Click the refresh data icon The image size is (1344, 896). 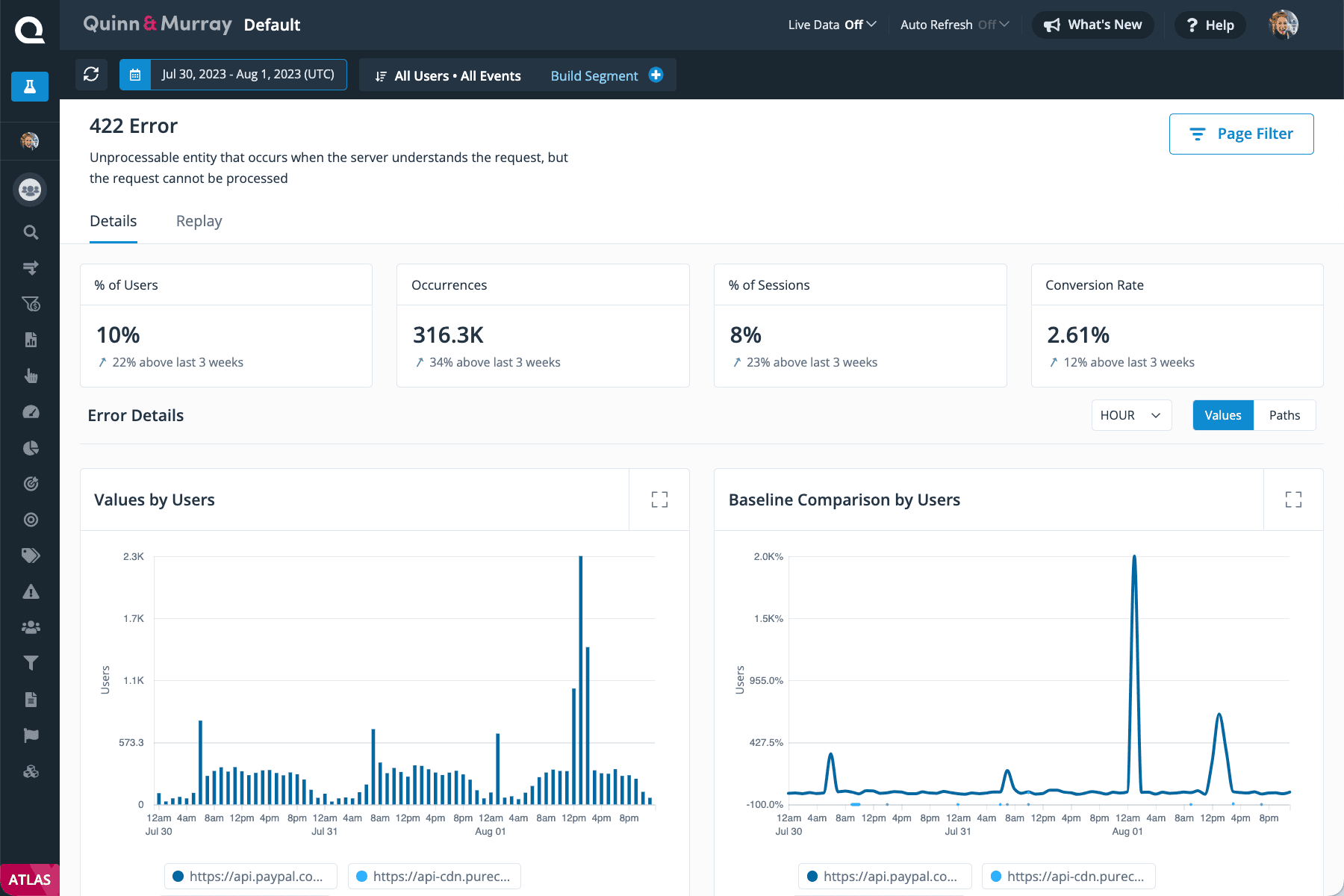click(91, 75)
